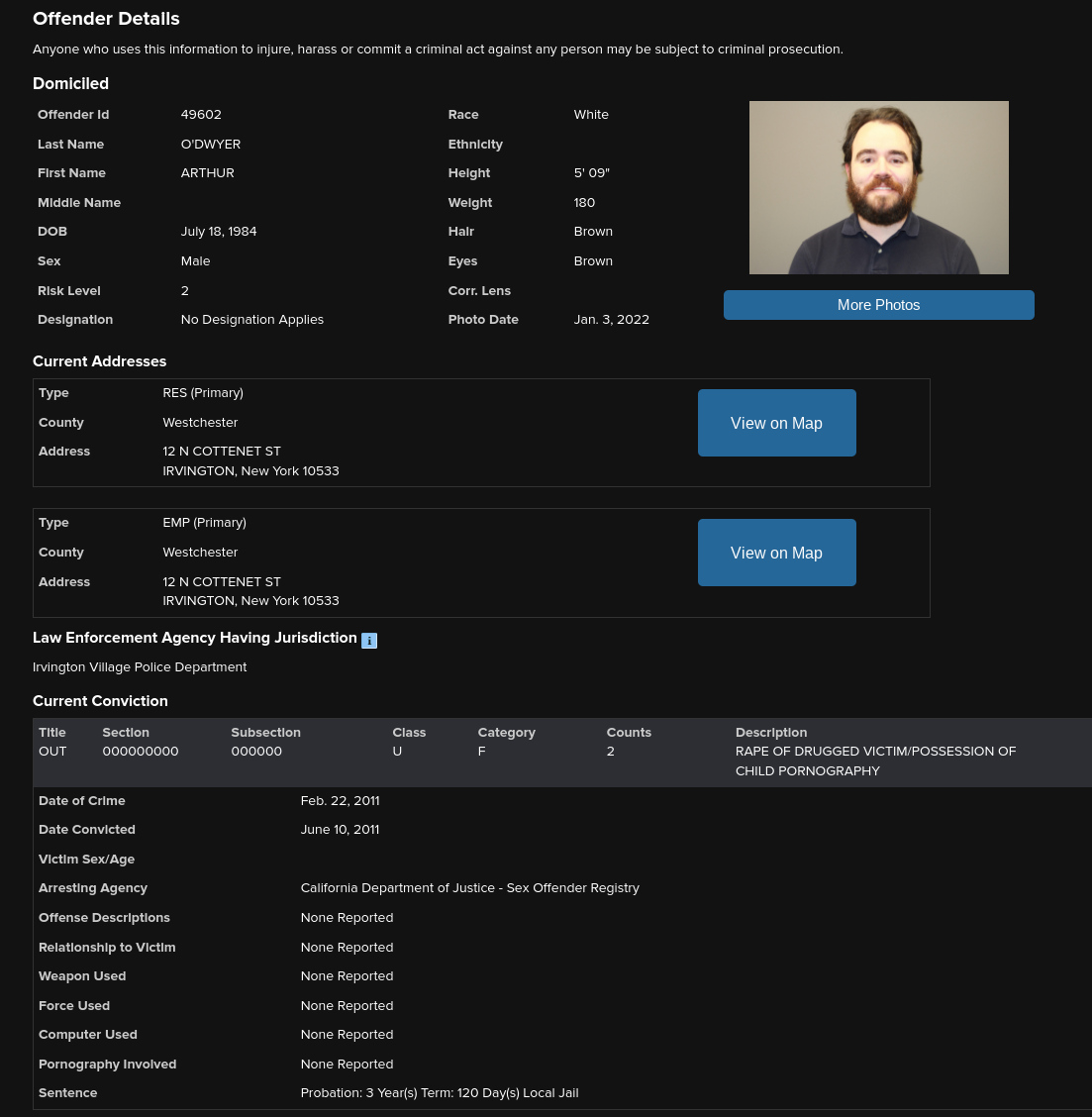This screenshot has height=1117, width=1092.
Task: Click the California Department of Justice arresting agency
Action: [x=470, y=887]
